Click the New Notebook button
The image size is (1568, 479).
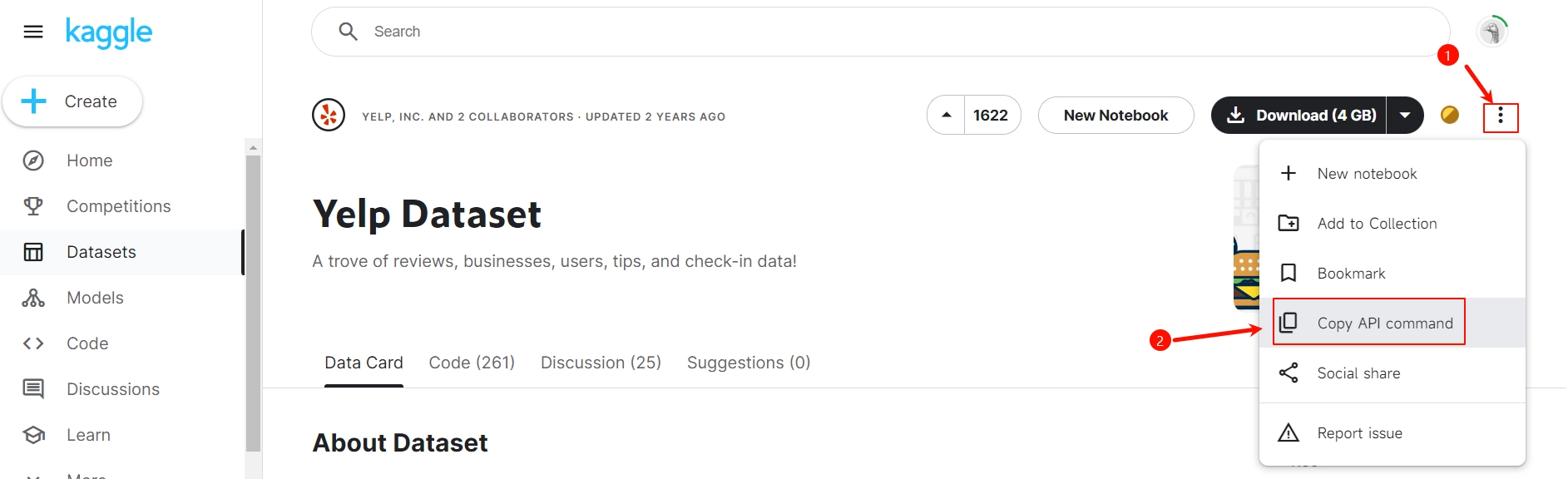pos(1115,116)
